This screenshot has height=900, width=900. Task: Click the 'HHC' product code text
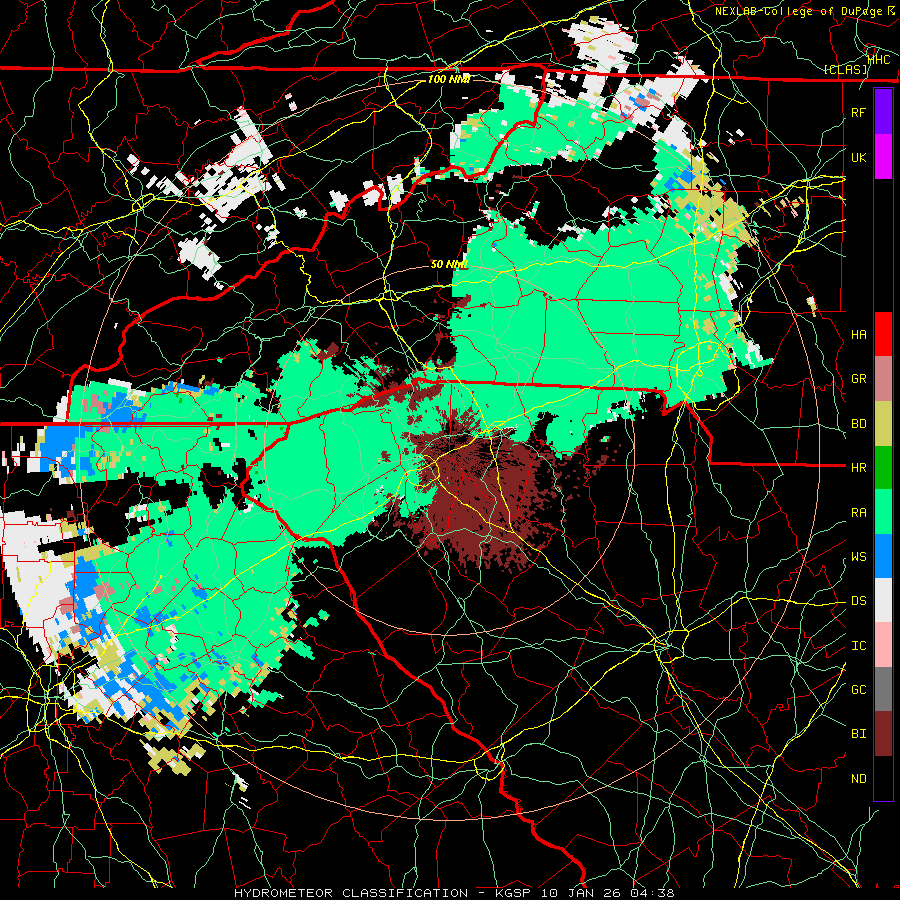[x=879, y=60]
